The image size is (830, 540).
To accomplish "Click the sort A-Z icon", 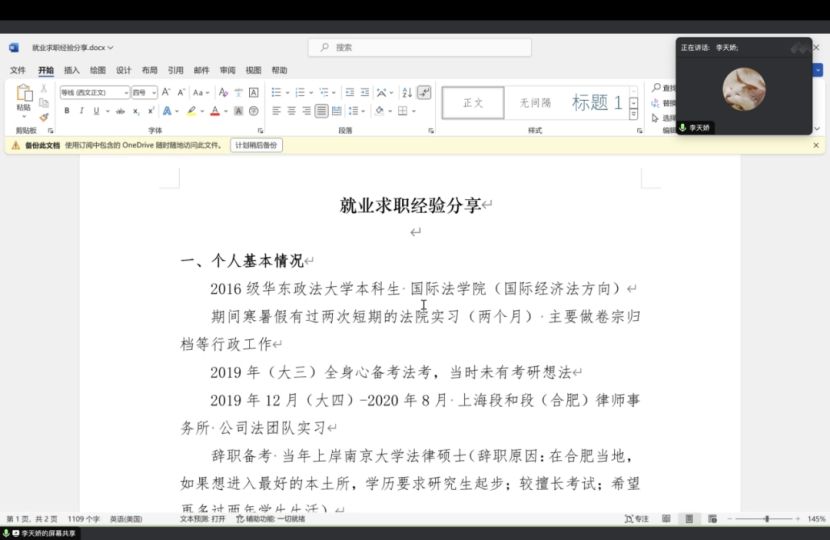I will point(406,92).
